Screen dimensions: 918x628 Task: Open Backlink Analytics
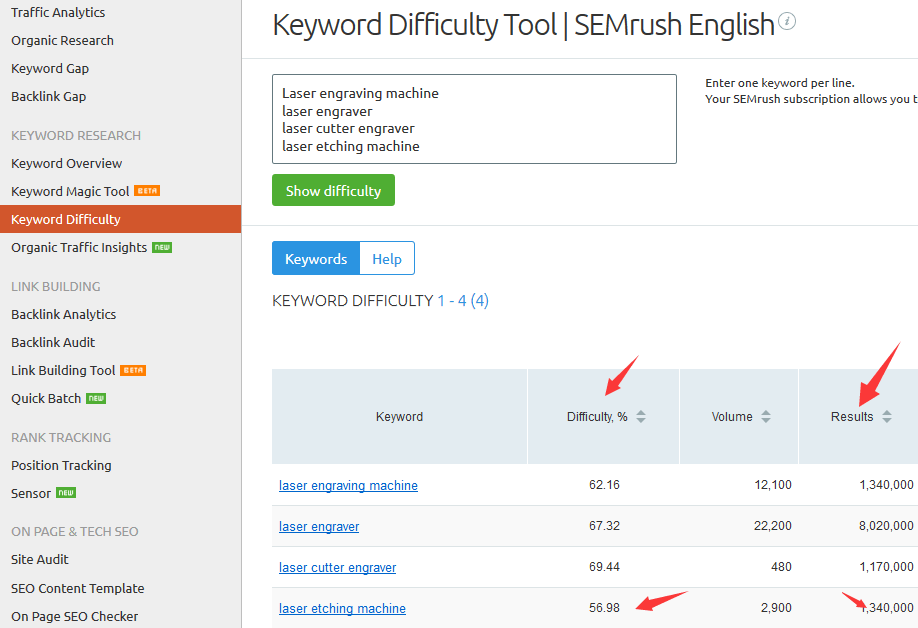tap(64, 314)
